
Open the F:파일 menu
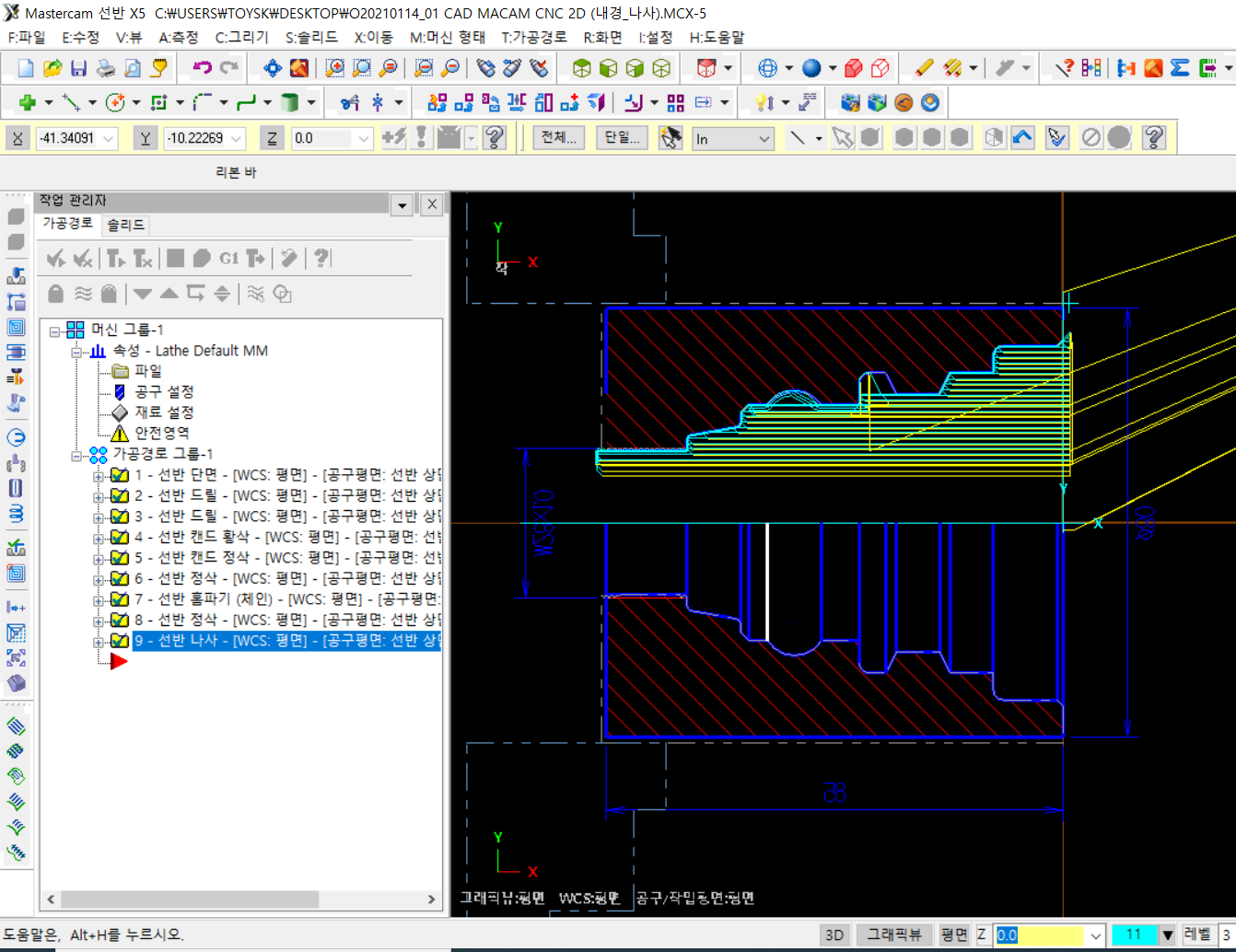pyautogui.click(x=27, y=37)
